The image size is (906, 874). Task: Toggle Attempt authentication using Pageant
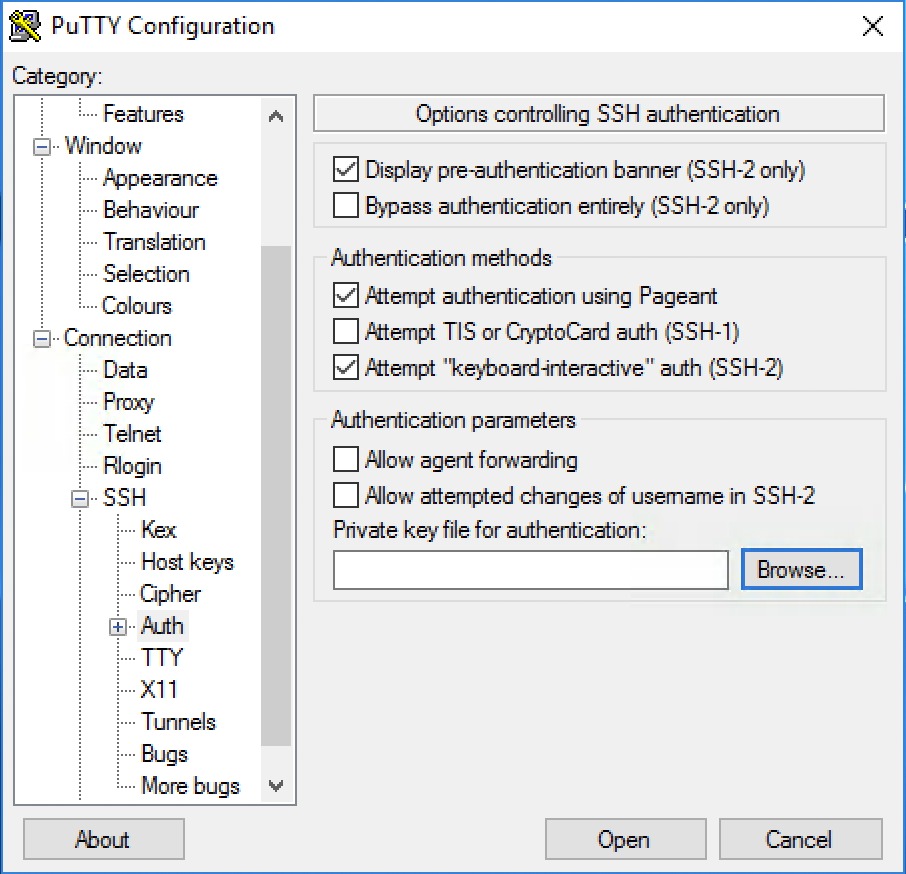346,296
